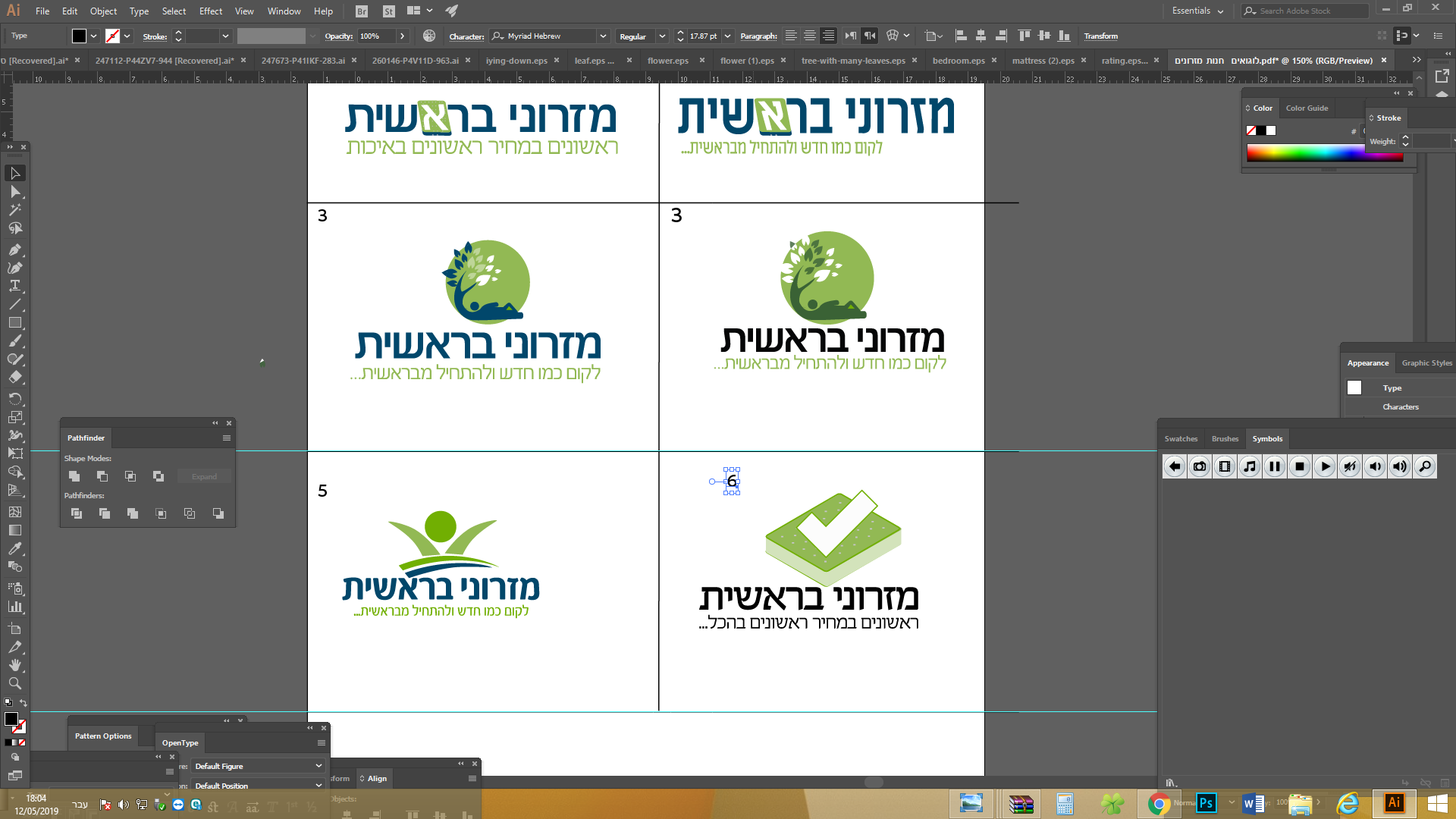Switch to the bedroom.eps document tab

coord(958,61)
